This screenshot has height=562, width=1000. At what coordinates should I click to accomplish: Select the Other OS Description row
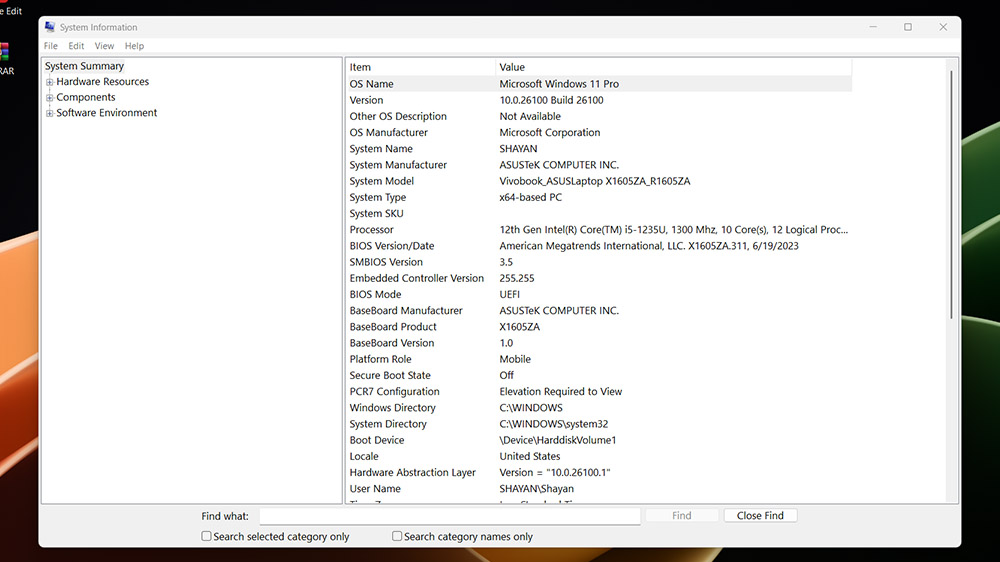599,116
